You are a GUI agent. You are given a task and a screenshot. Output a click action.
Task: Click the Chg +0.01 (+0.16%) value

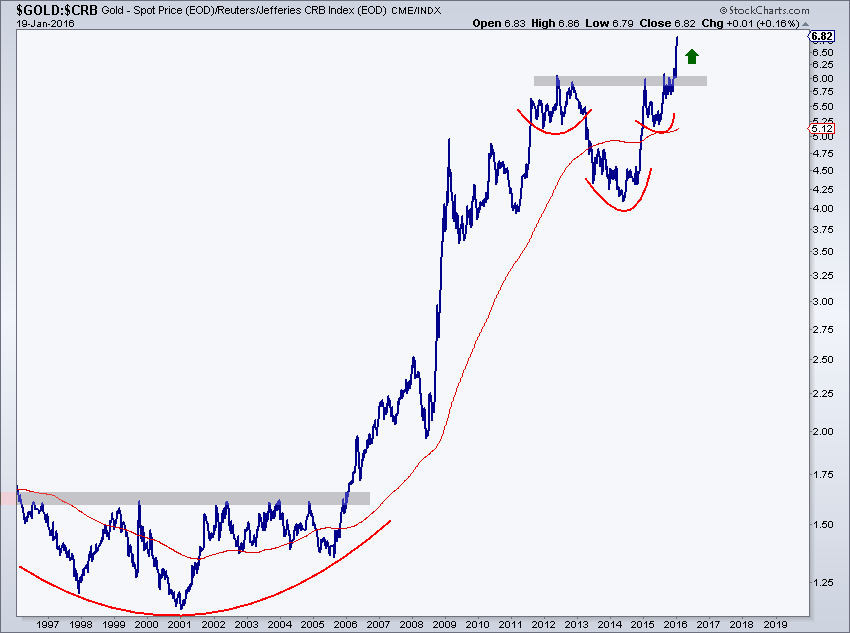[x=750, y=23]
